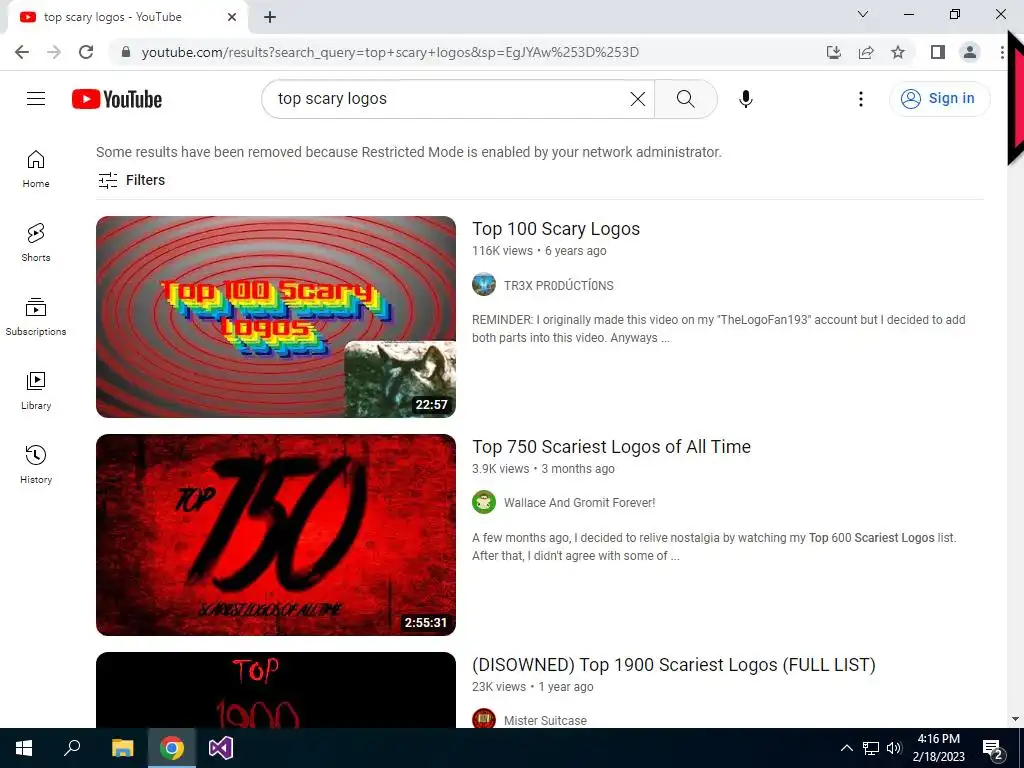Expand tab search chevron in title bar

pyautogui.click(x=863, y=14)
